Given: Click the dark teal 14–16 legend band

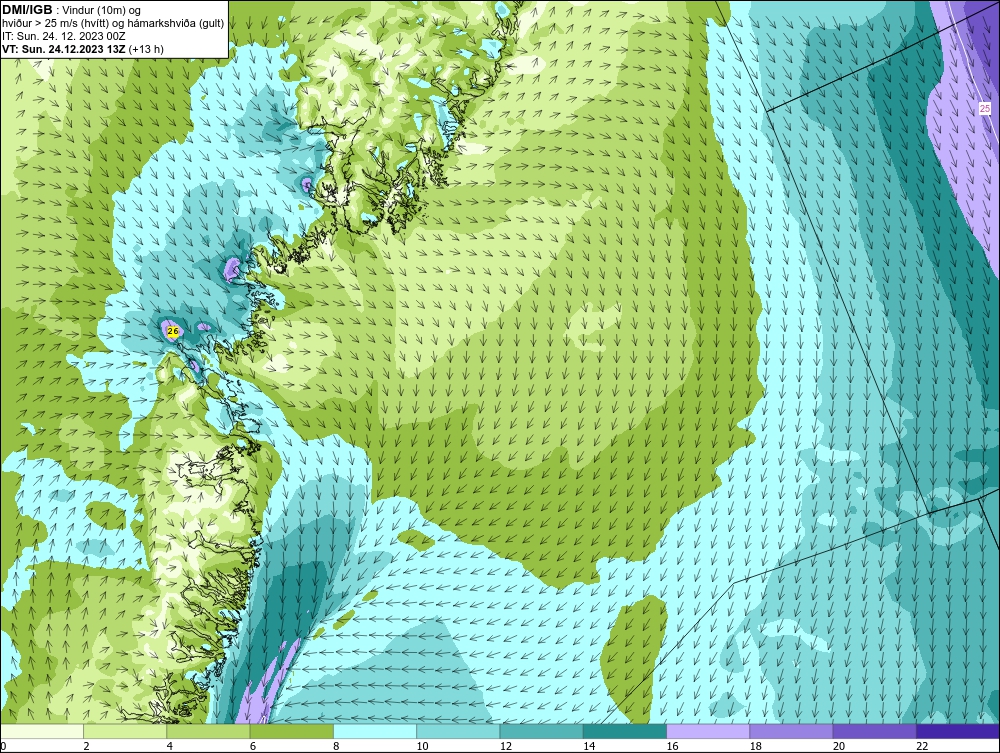Looking at the screenshot, I should 624,731.
